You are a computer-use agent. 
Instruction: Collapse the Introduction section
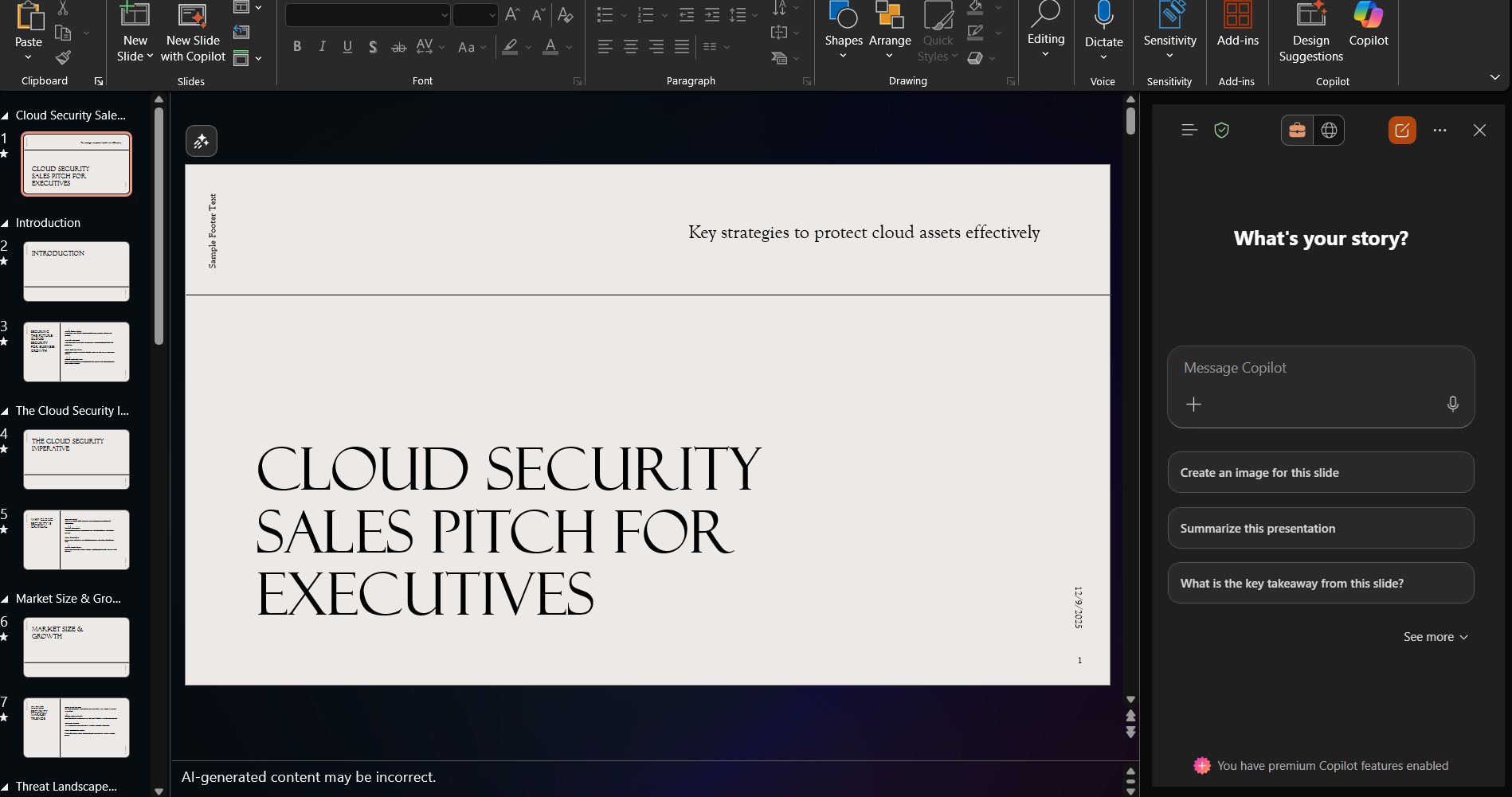pyautogui.click(x=6, y=224)
